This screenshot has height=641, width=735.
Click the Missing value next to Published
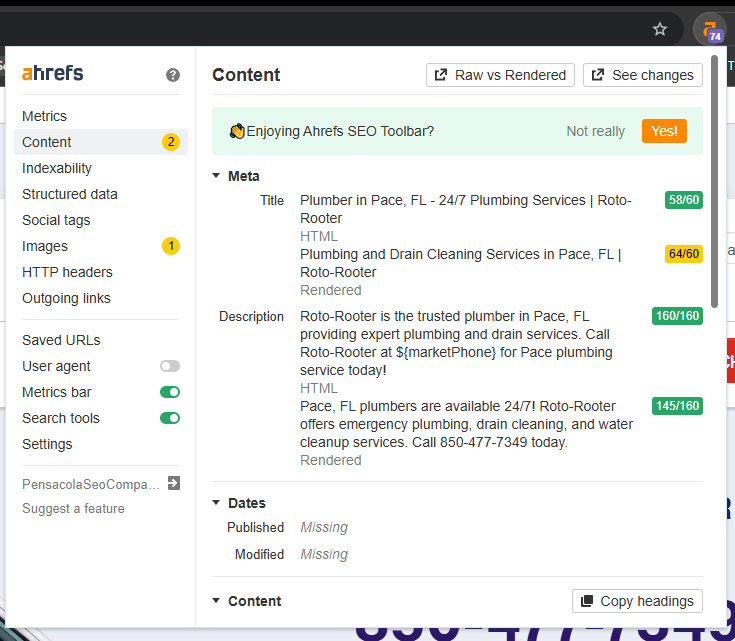coord(324,527)
